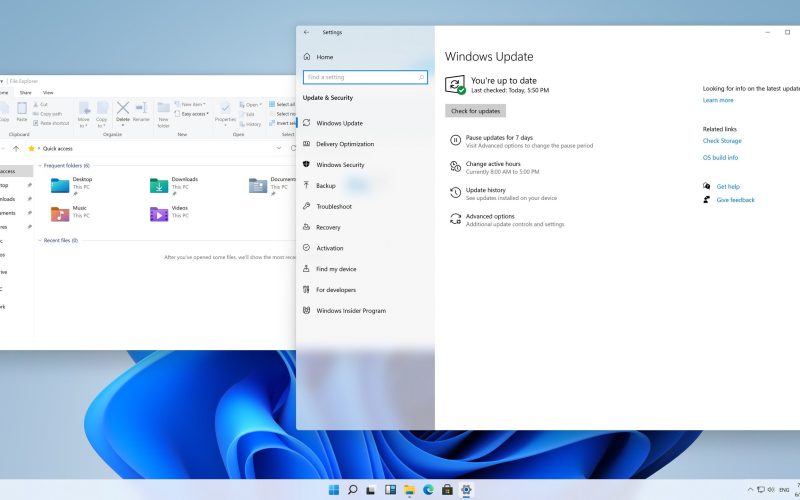This screenshot has height=500, width=800.
Task: Click the Find a setting search box
Action: [x=365, y=77]
